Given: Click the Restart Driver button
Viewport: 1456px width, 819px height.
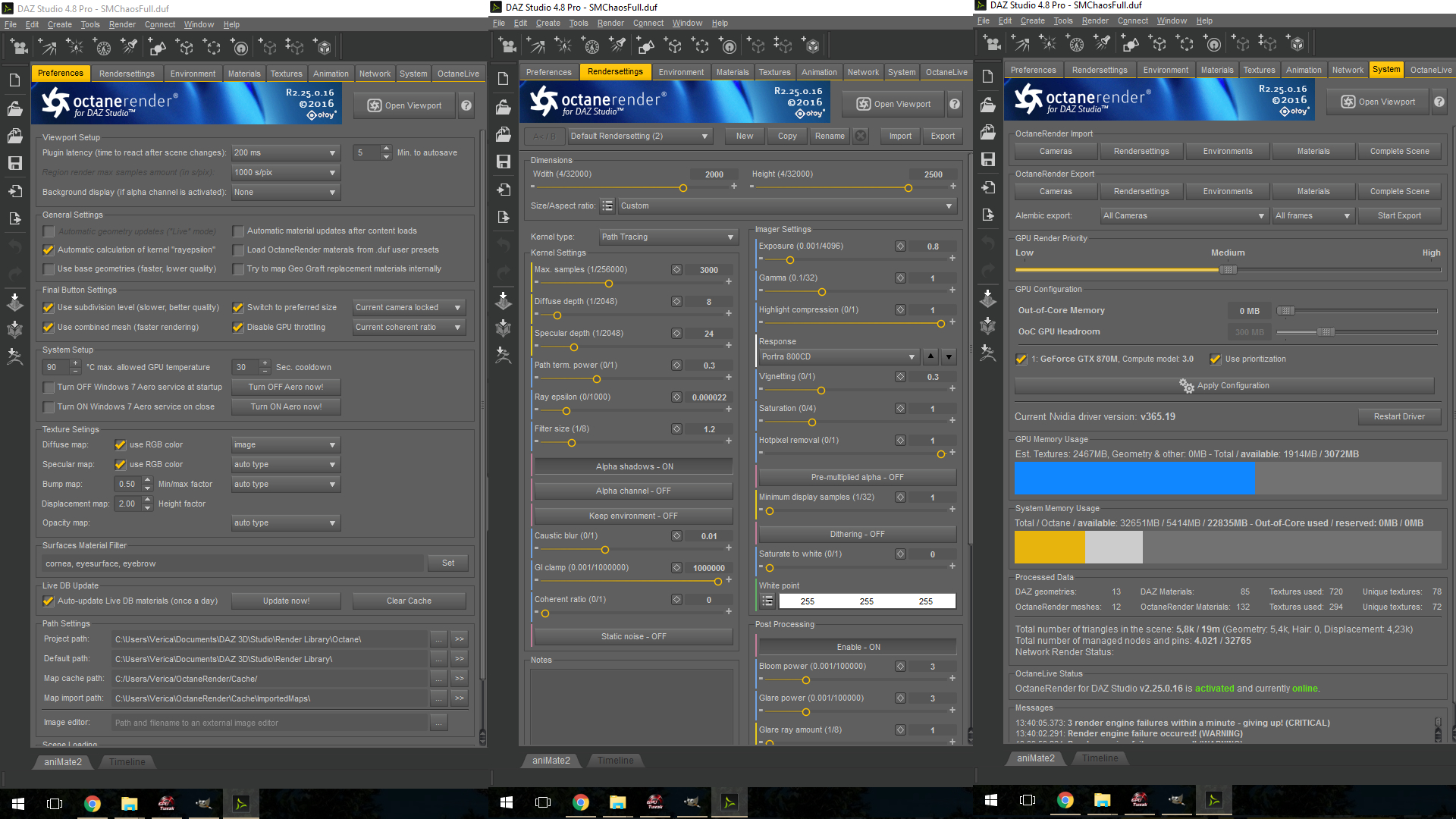Looking at the screenshot, I should click(x=1399, y=417).
